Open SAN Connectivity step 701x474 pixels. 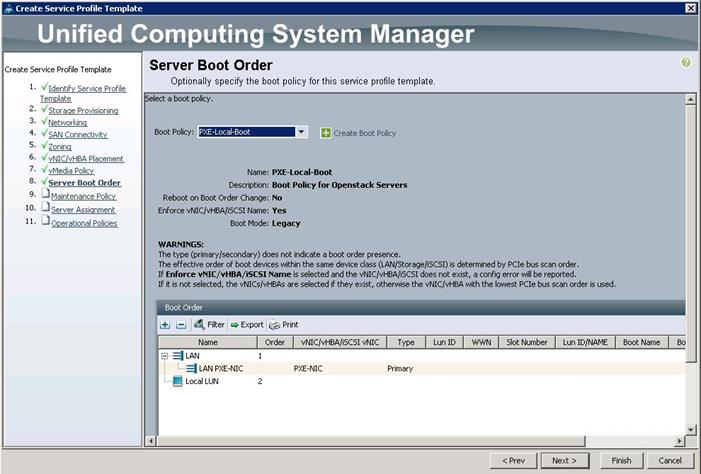78,135
